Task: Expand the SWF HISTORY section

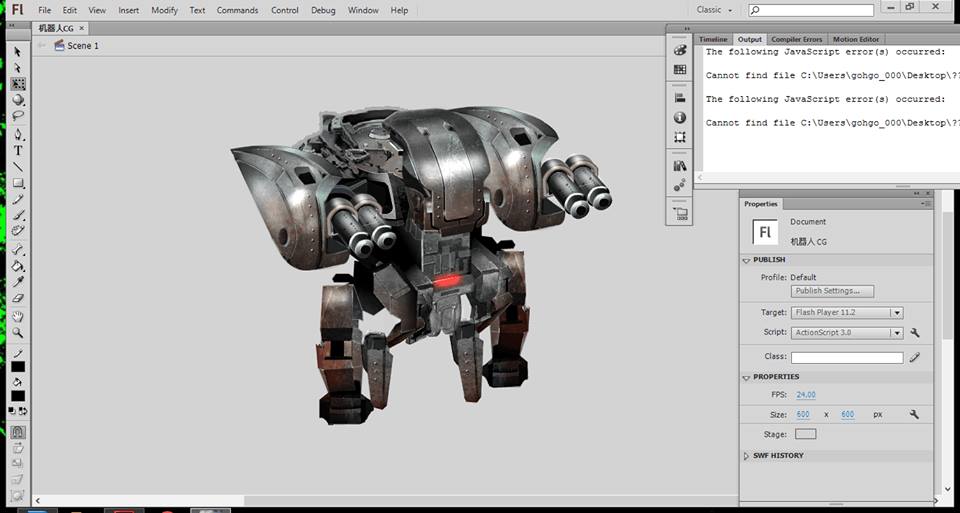Action: [746, 456]
